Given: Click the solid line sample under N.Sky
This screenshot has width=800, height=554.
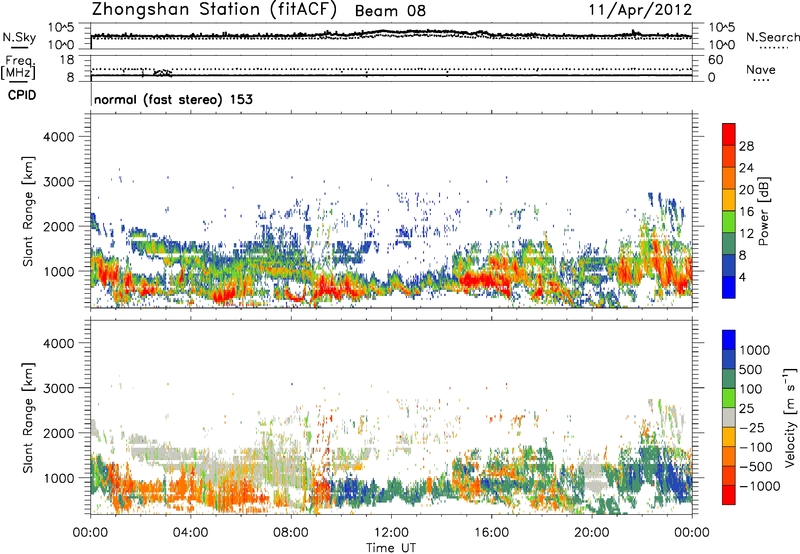Looking at the screenshot, I should [19, 47].
